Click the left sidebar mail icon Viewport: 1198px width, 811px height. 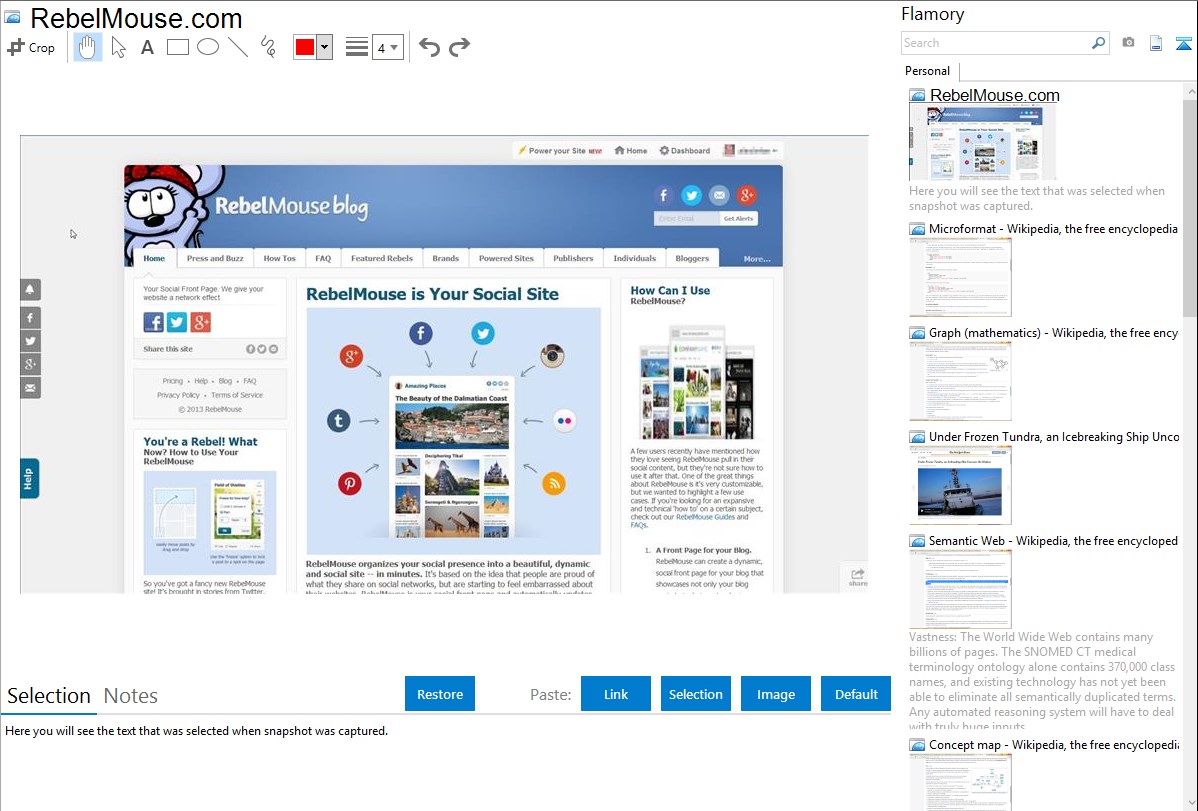[30, 388]
